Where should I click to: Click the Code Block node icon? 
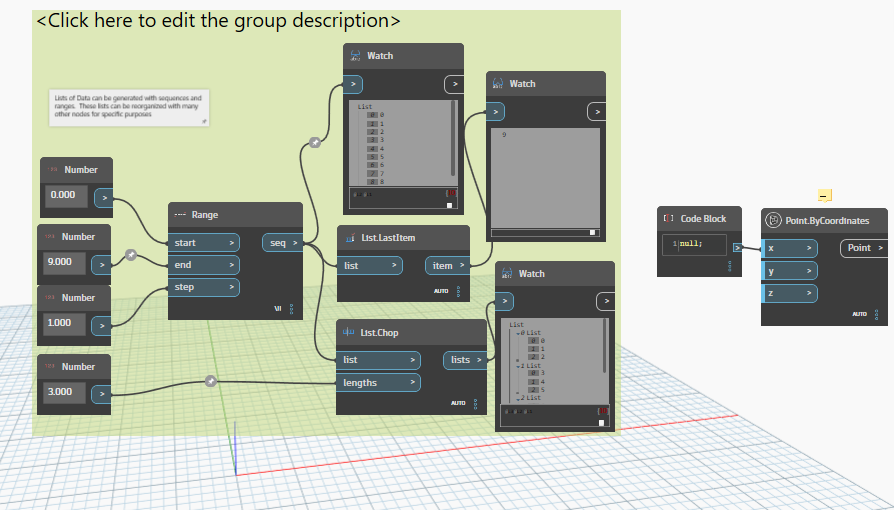[x=669, y=218]
